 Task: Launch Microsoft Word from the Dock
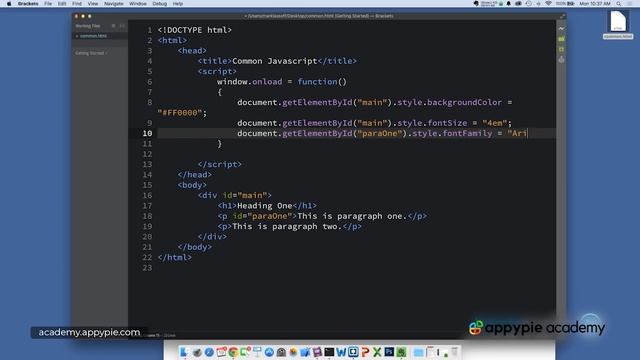[341, 352]
